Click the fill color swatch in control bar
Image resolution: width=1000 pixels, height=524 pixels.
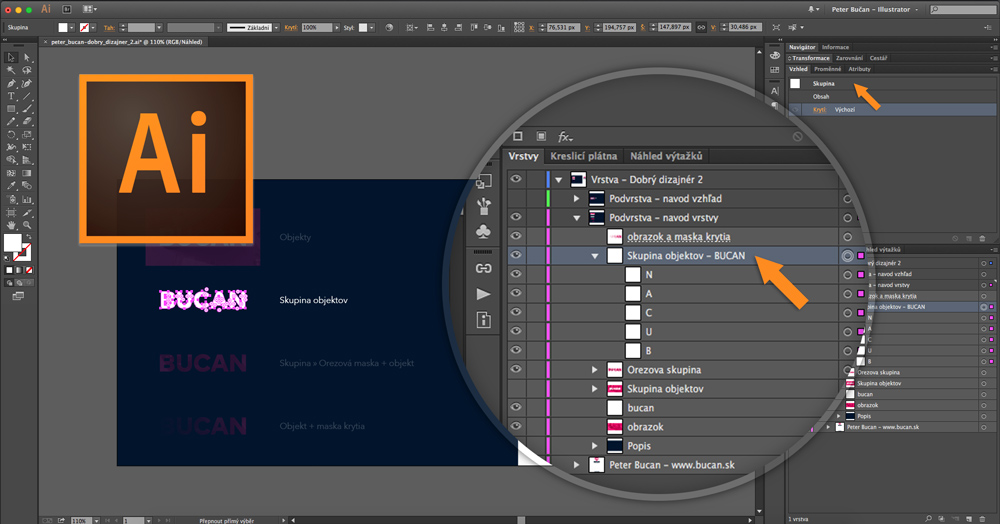(x=62, y=27)
